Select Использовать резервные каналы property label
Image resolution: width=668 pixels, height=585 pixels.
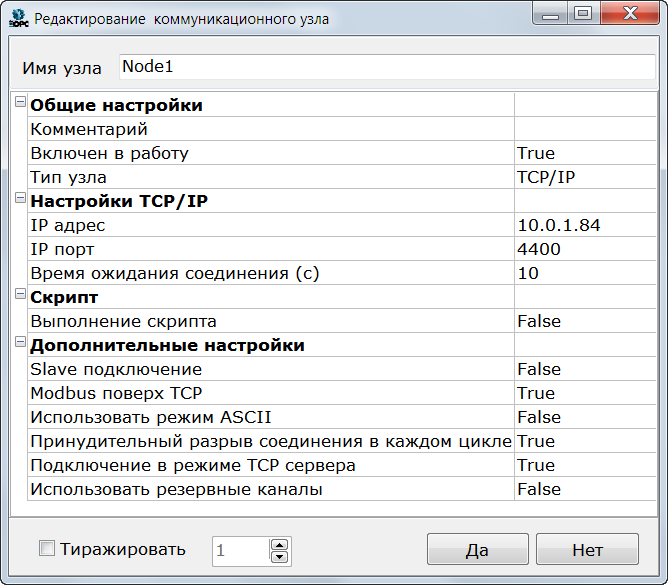(x=176, y=489)
